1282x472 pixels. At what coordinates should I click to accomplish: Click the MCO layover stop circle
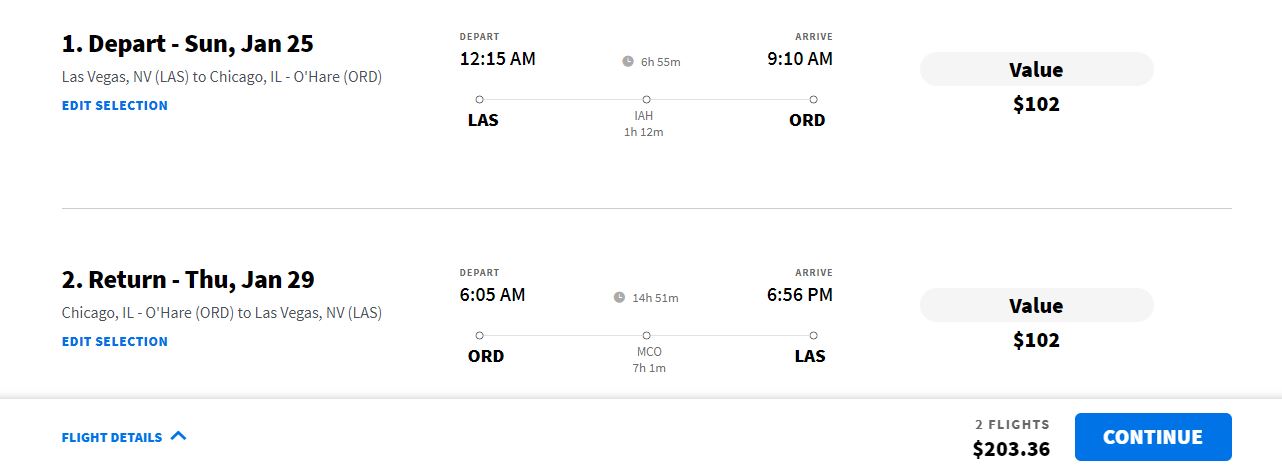click(646, 335)
